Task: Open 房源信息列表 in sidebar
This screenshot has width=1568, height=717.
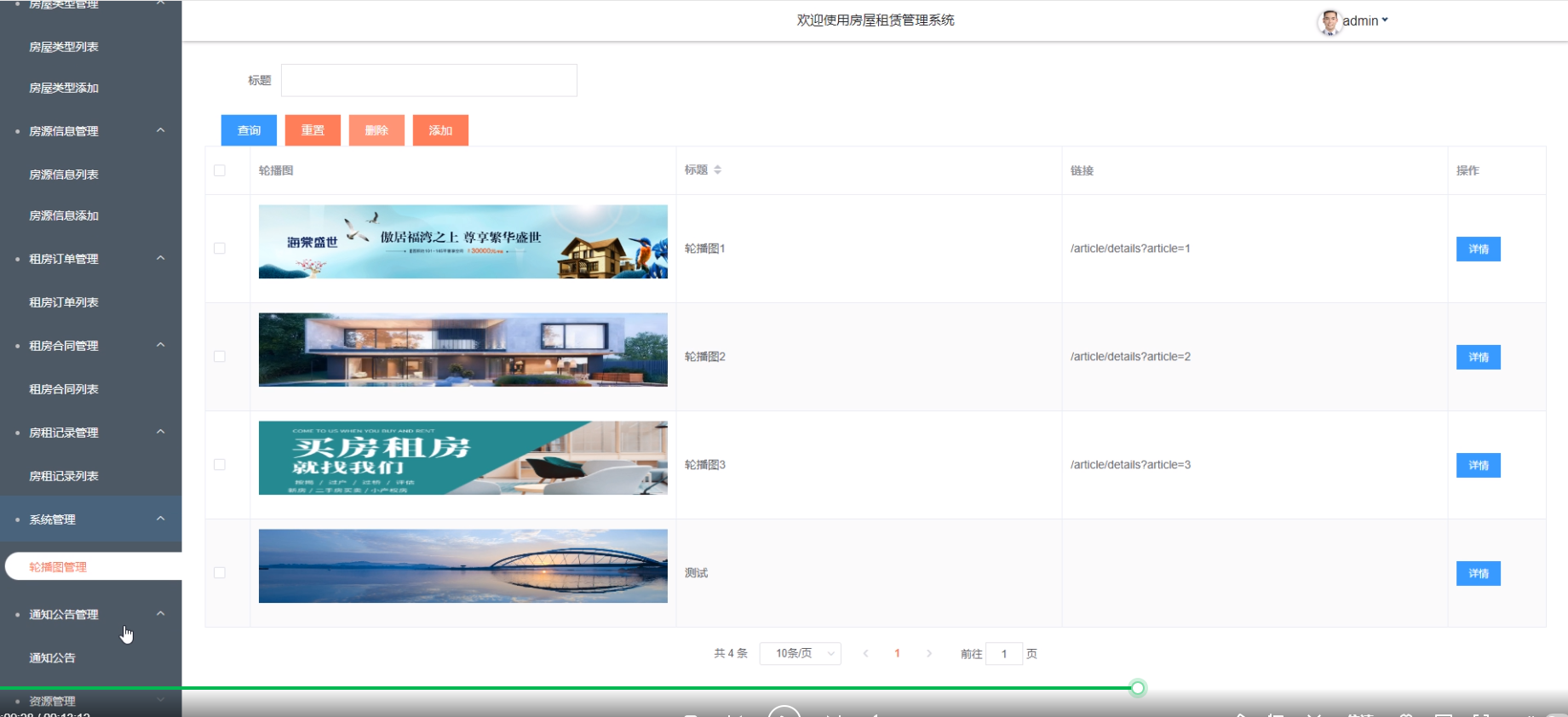Action: click(x=64, y=175)
